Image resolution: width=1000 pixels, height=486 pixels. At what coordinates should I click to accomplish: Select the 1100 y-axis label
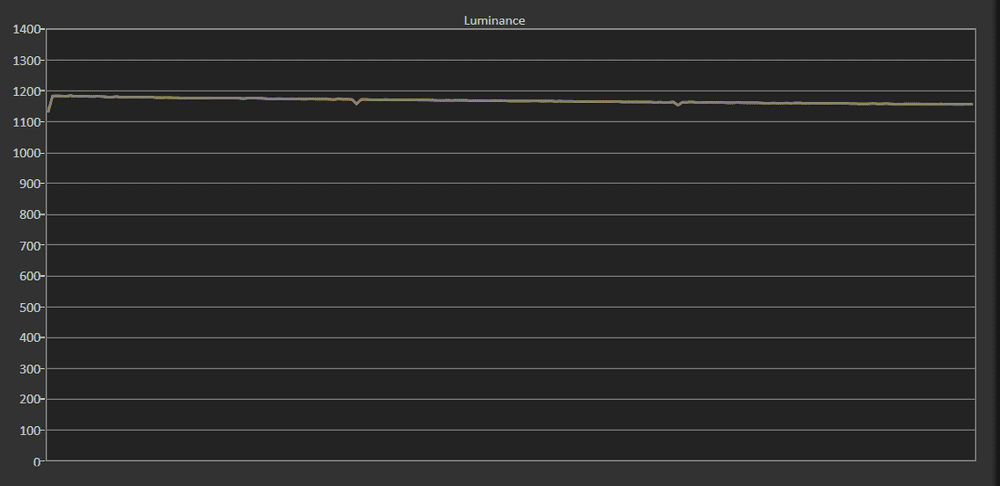(x=24, y=122)
